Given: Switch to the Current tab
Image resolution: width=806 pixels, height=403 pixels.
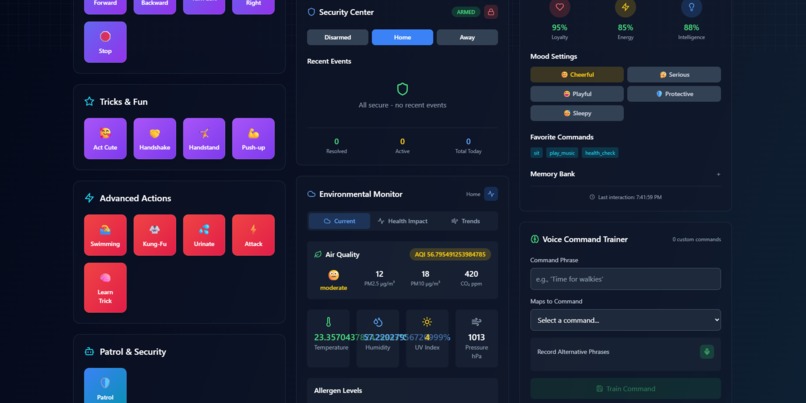Looking at the screenshot, I should click(x=339, y=221).
